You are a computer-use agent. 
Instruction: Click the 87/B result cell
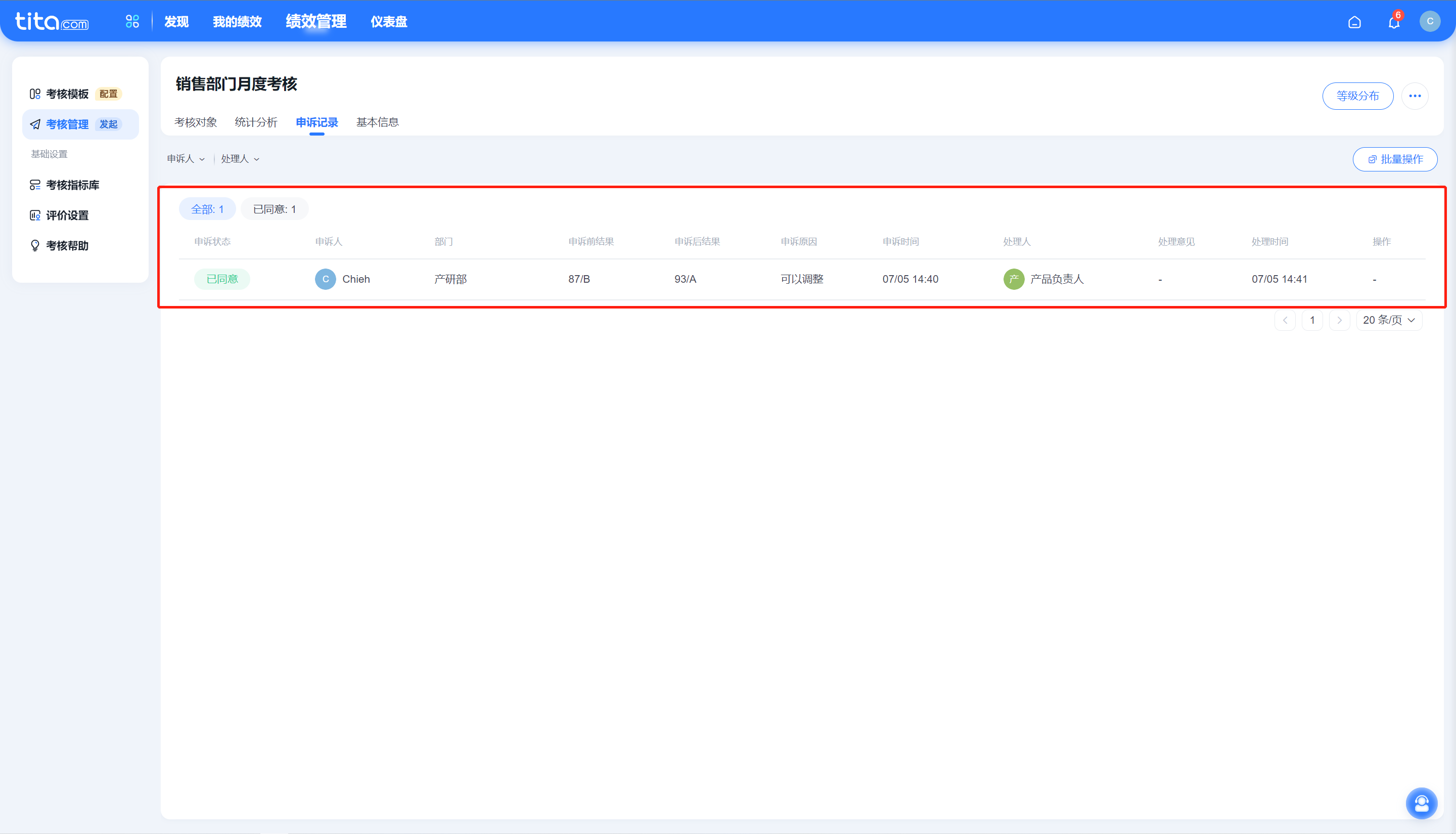coord(579,279)
